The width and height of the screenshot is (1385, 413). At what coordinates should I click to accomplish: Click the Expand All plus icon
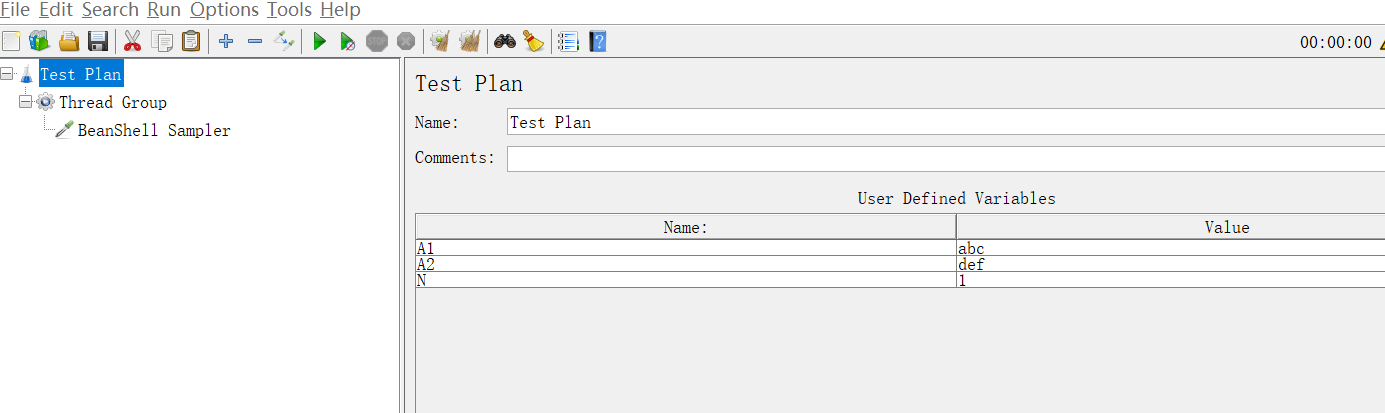pos(226,41)
